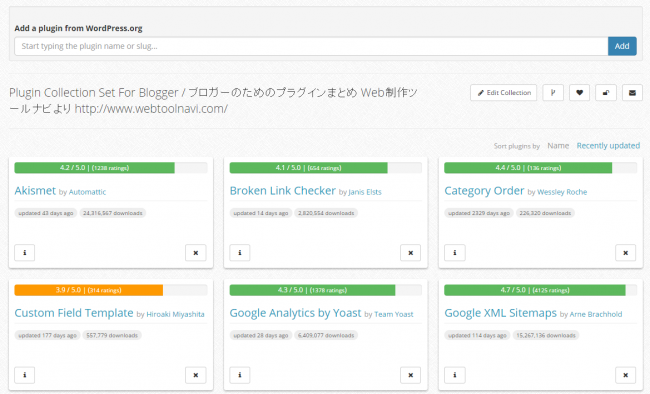Email the collection via envelope icon
This screenshot has height=394, width=650.
[632, 92]
